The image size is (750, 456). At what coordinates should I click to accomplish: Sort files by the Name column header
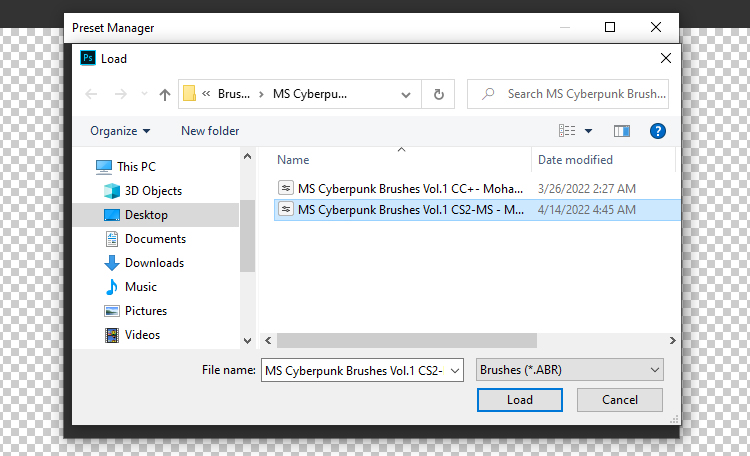[294, 160]
